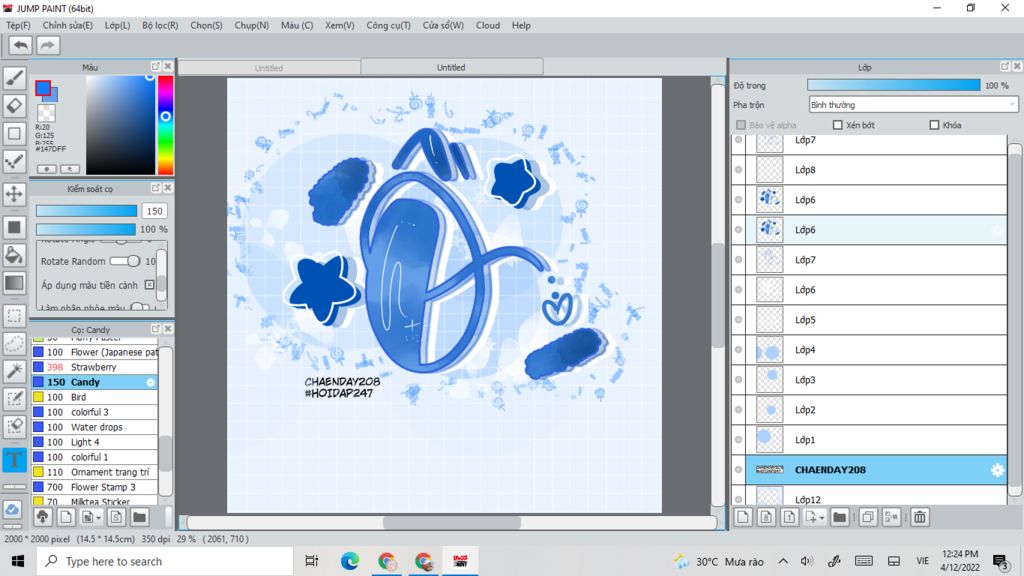
Task: Open brush folder icon in brush panel
Action: (x=139, y=517)
